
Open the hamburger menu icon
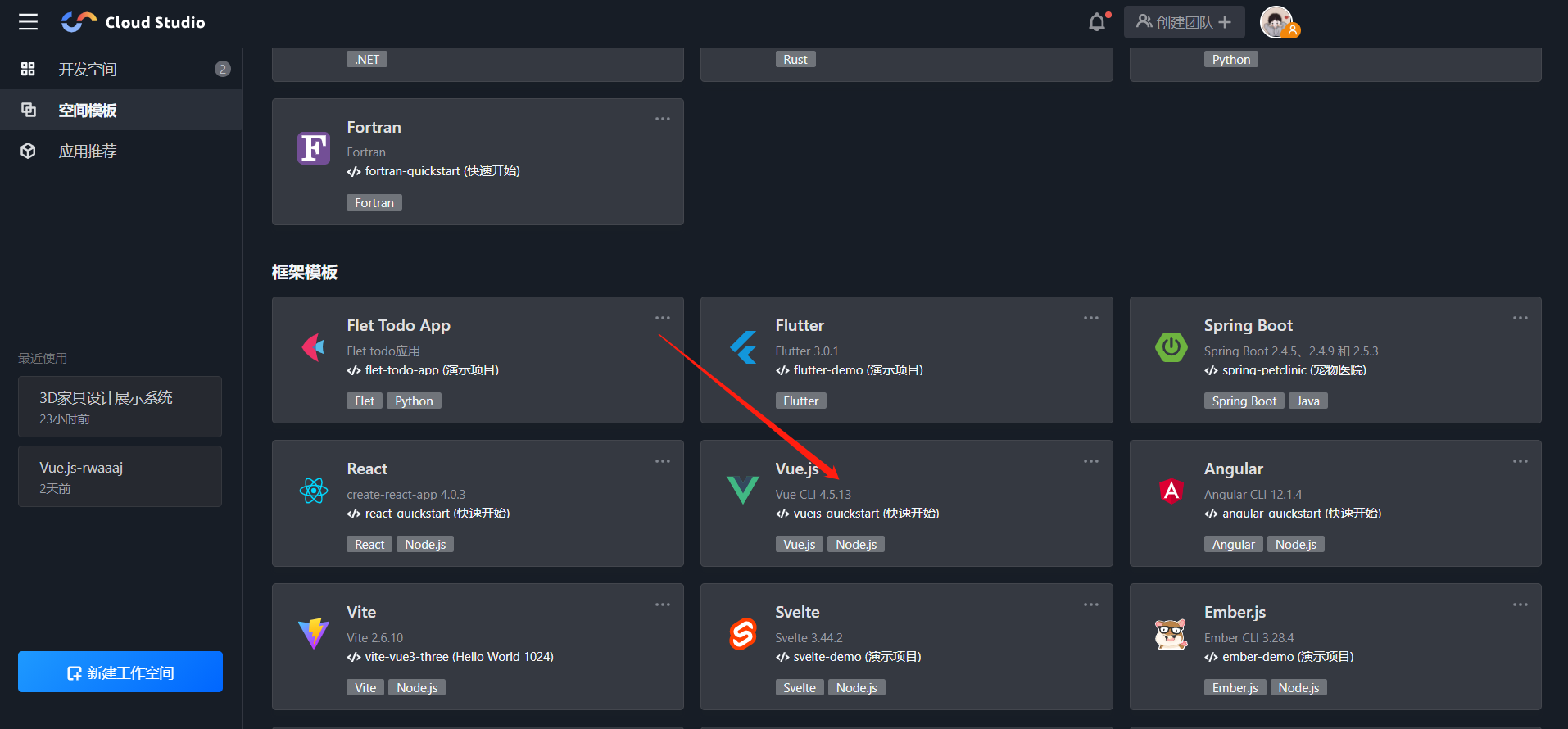(29, 22)
